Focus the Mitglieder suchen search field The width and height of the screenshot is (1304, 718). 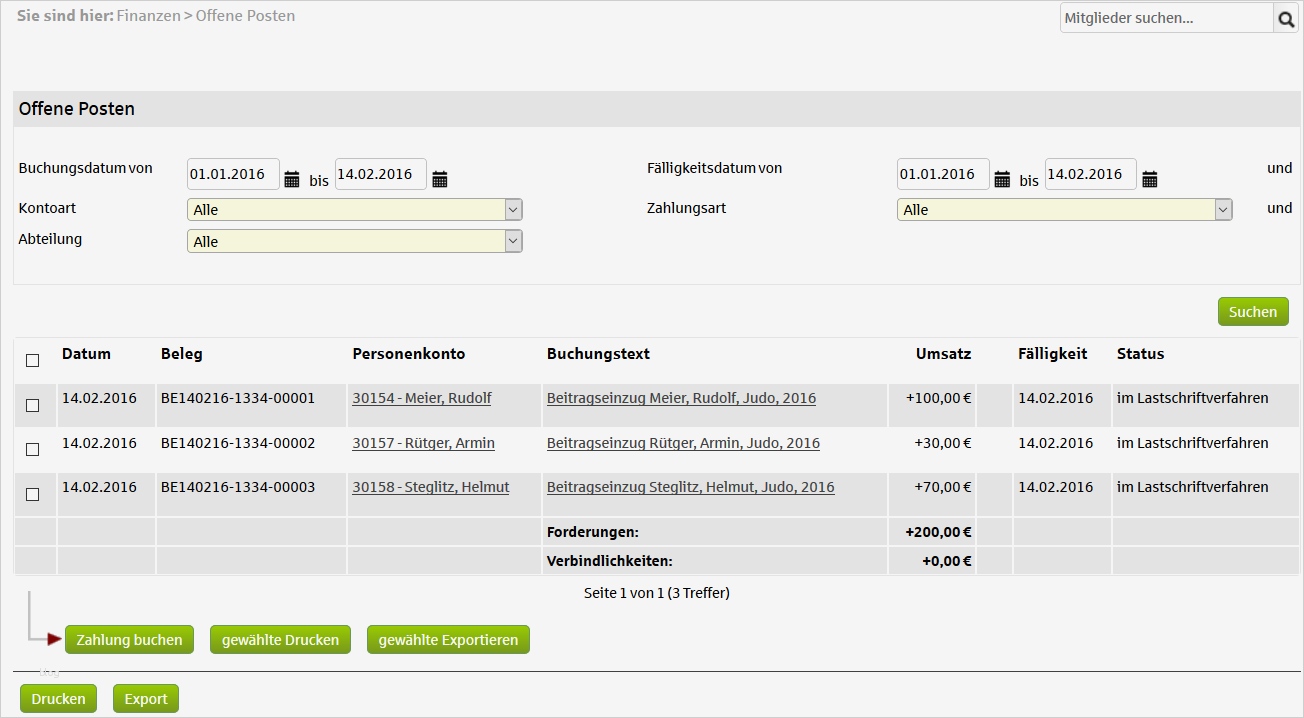pos(1165,18)
